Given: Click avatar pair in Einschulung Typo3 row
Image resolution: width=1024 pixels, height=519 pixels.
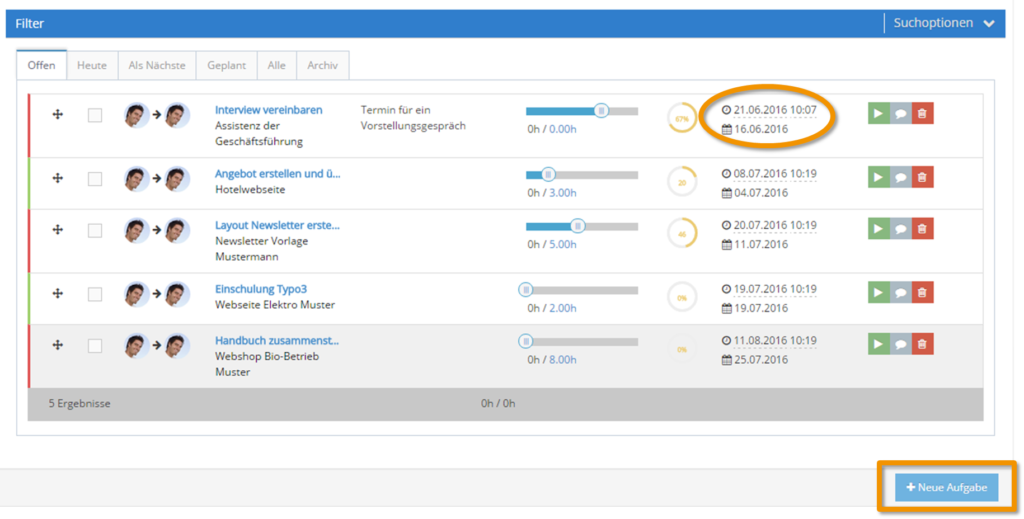Looking at the screenshot, I should click(157, 294).
